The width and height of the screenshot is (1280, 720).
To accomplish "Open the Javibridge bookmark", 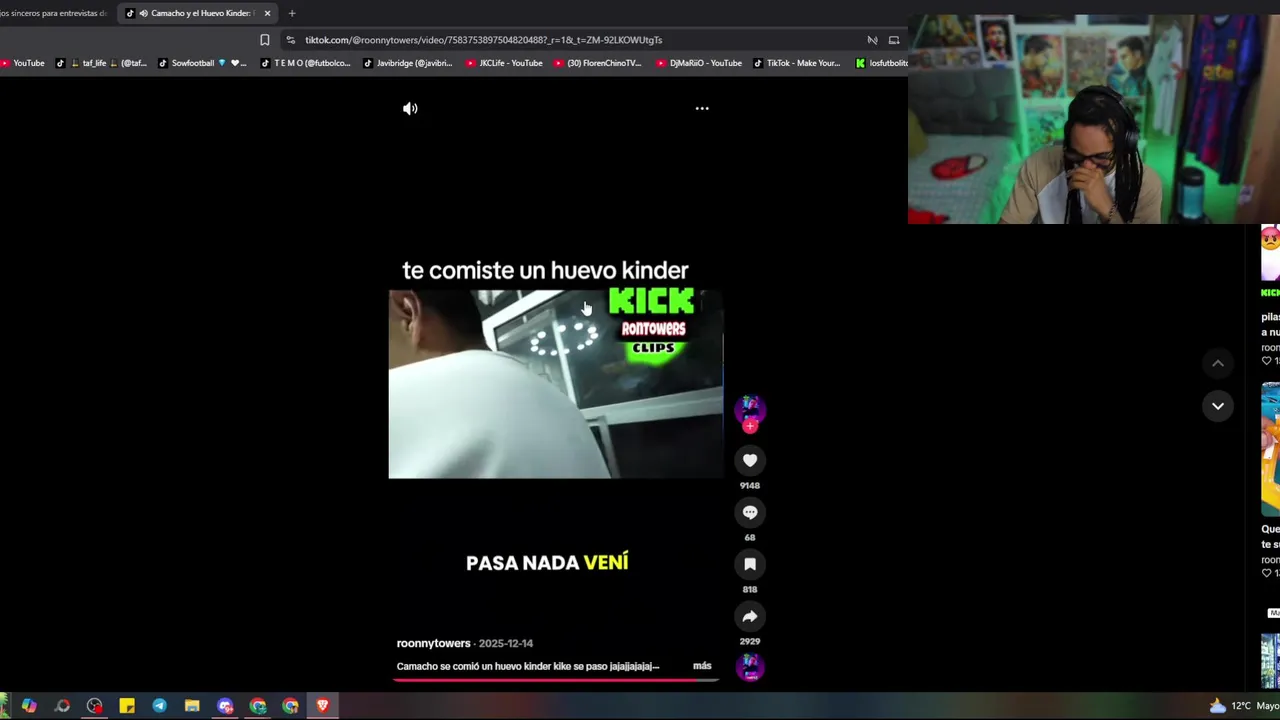I will [407, 63].
